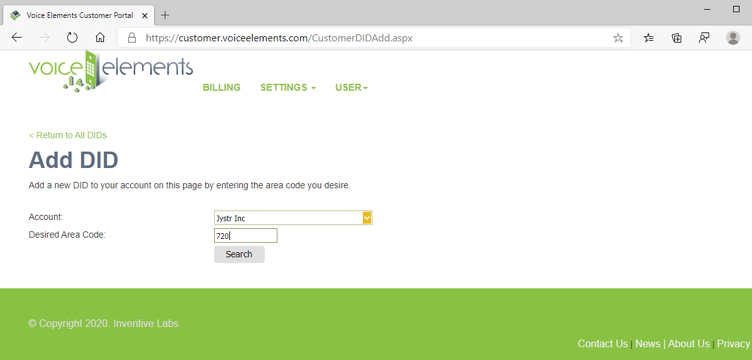752x360 pixels.
Task: Open the Contact Us footer link
Action: (x=602, y=344)
